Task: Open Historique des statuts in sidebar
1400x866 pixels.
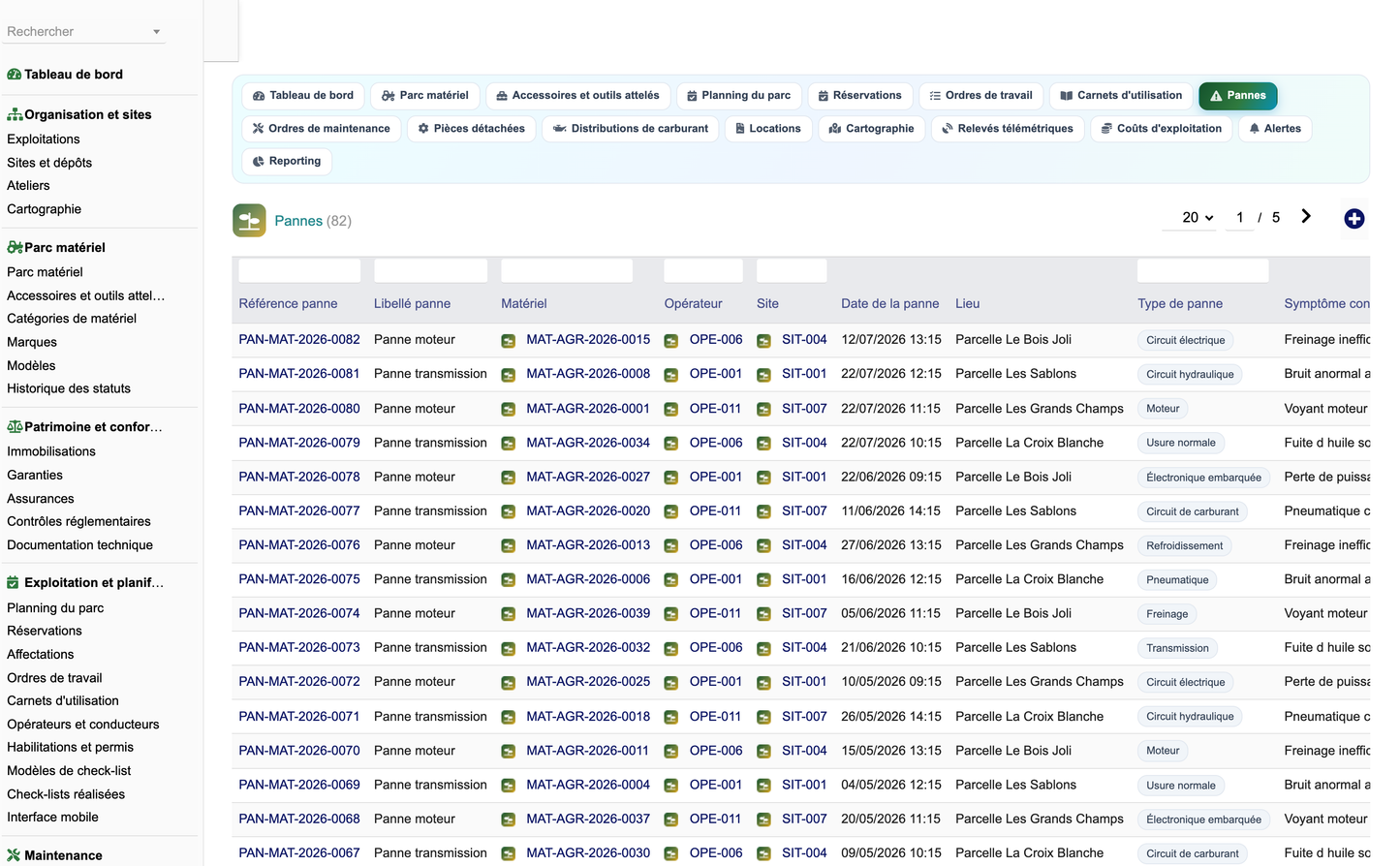Action: [69, 389]
